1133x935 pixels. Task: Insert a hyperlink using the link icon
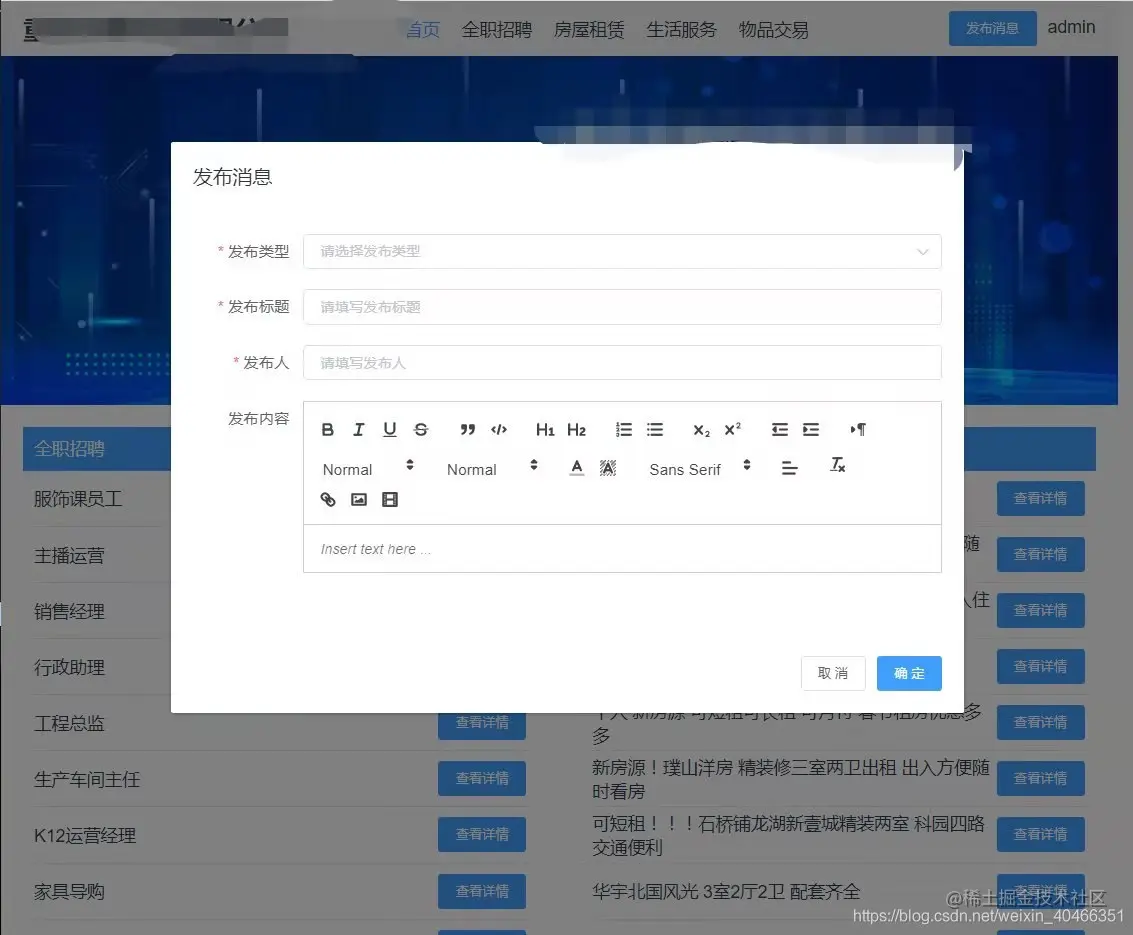coord(327,499)
